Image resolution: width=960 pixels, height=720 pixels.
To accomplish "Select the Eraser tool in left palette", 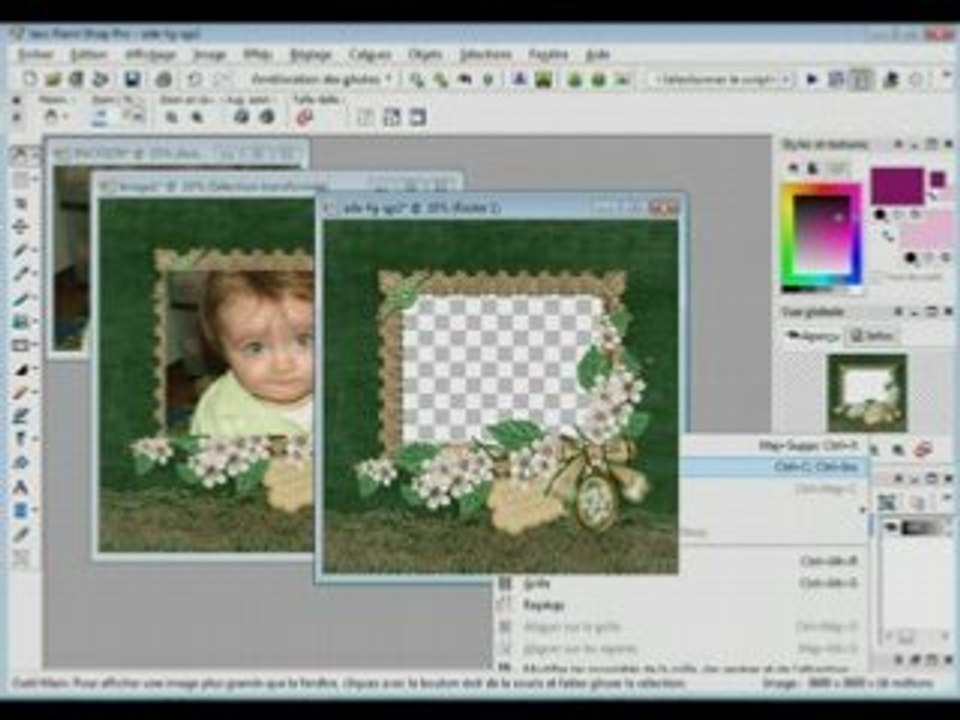I will (x=20, y=392).
